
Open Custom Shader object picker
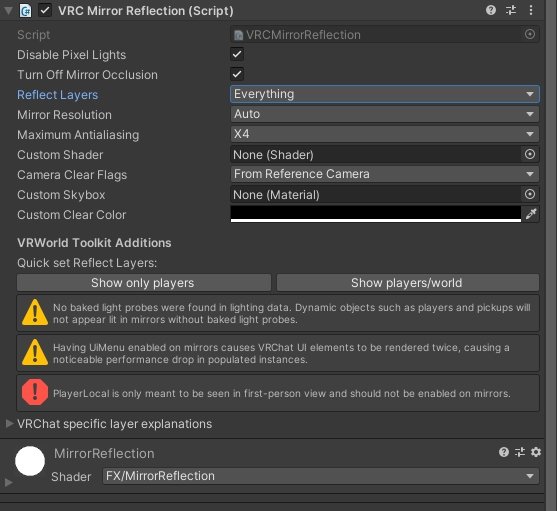(530, 154)
